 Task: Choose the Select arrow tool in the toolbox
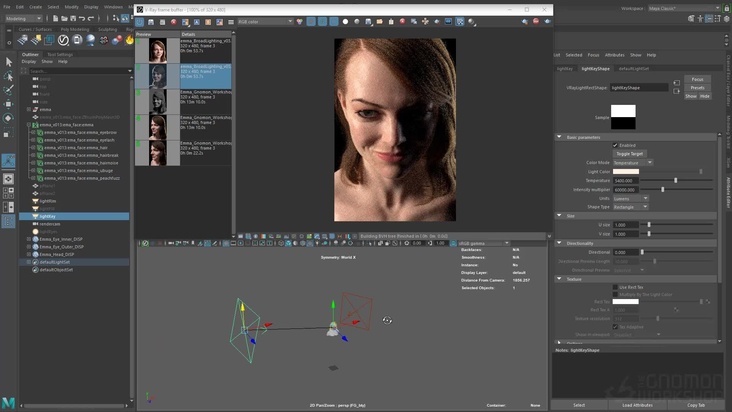(x=8, y=62)
